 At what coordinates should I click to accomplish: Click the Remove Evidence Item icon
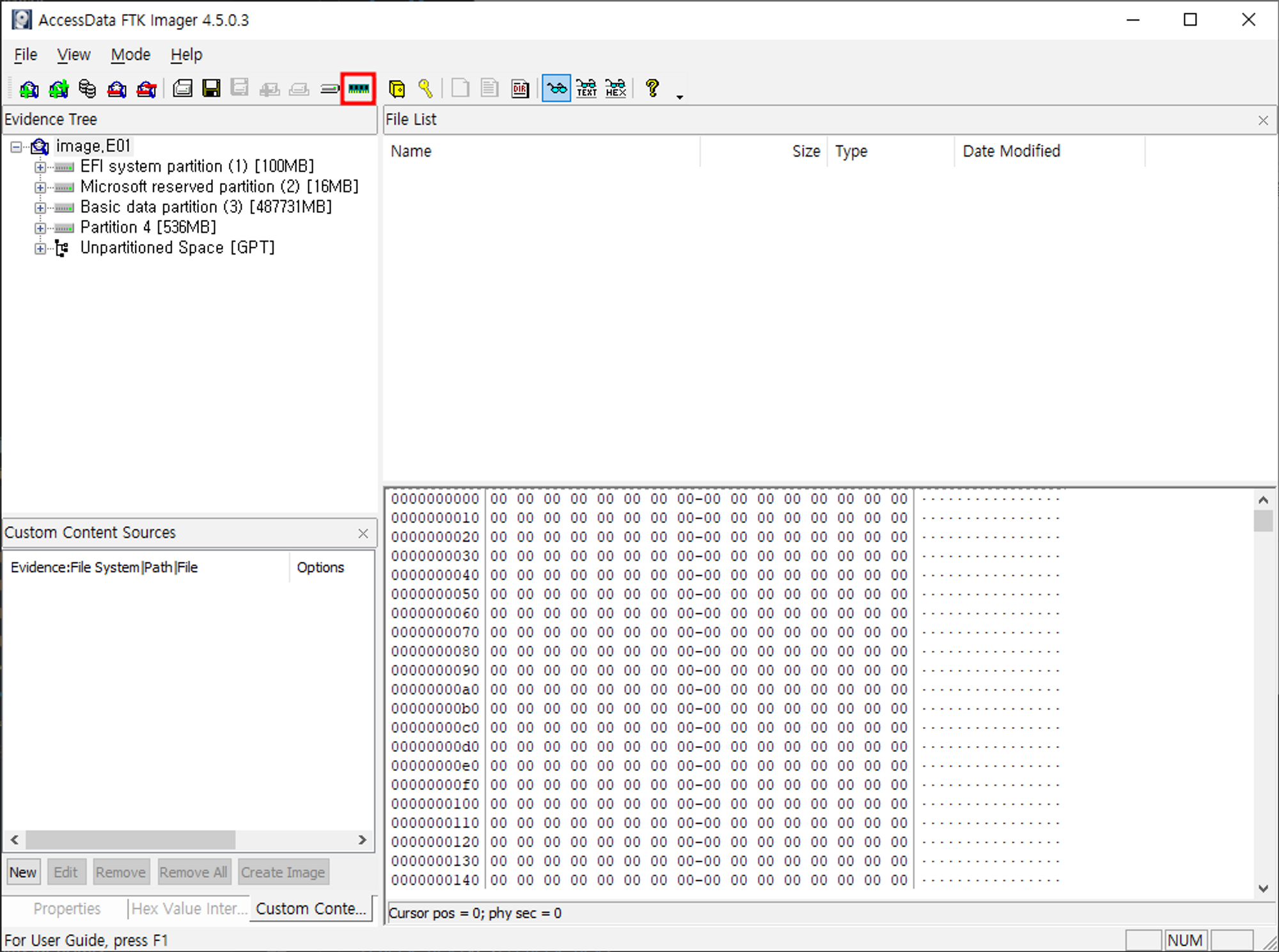tap(117, 89)
